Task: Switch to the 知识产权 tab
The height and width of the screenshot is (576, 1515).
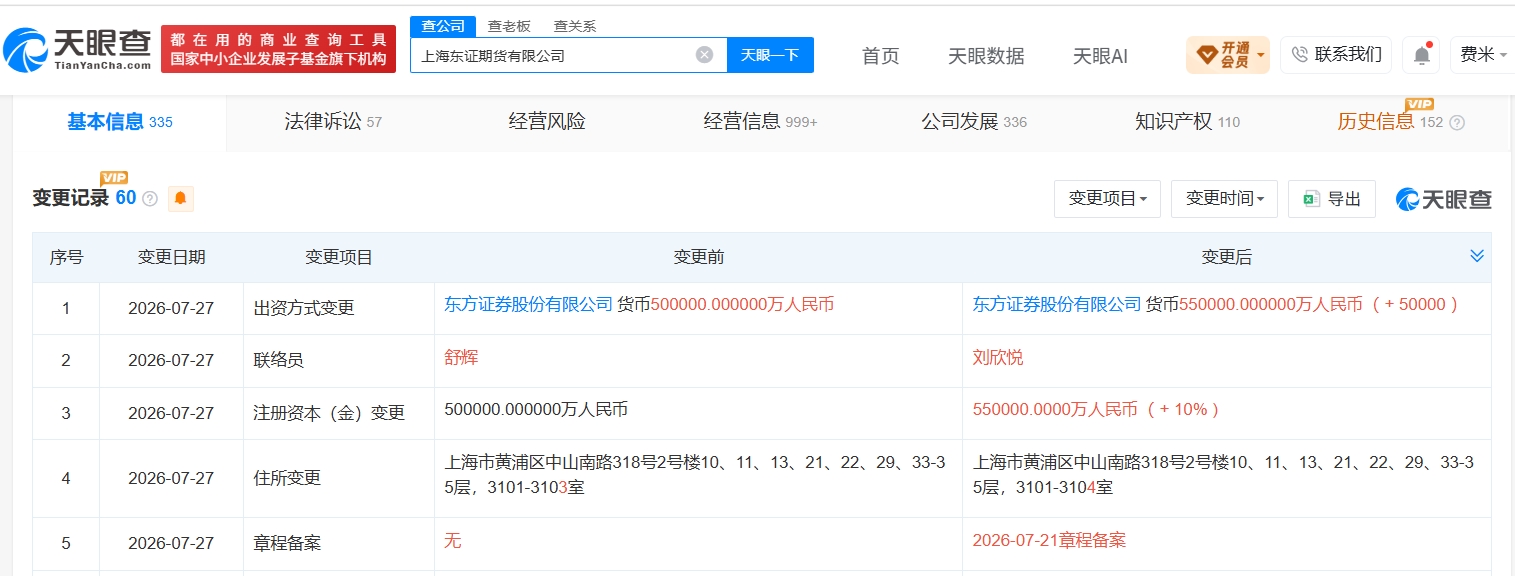Action: tap(1187, 122)
